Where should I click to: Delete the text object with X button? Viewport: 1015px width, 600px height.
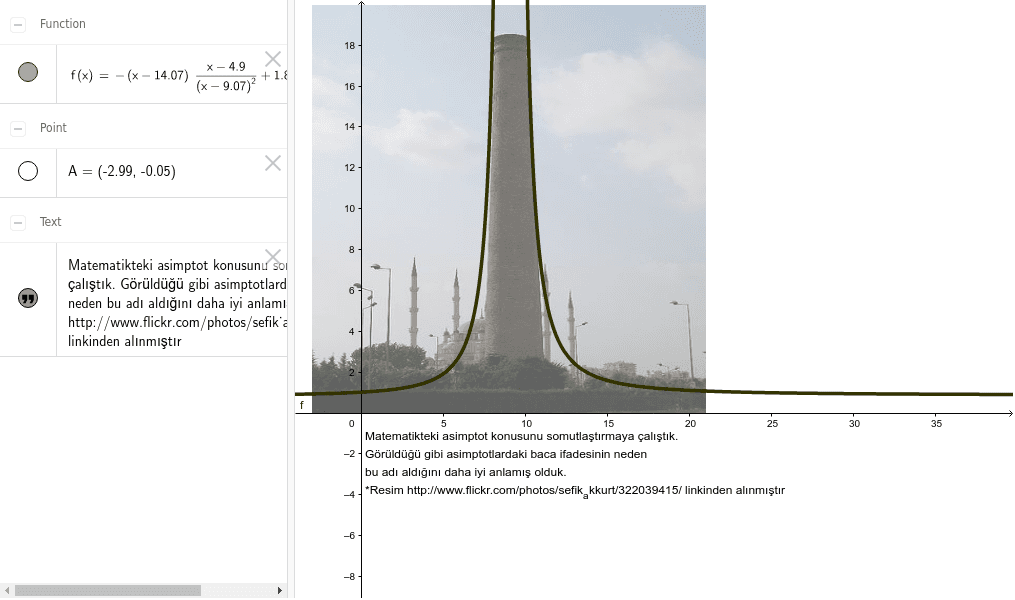[273, 257]
